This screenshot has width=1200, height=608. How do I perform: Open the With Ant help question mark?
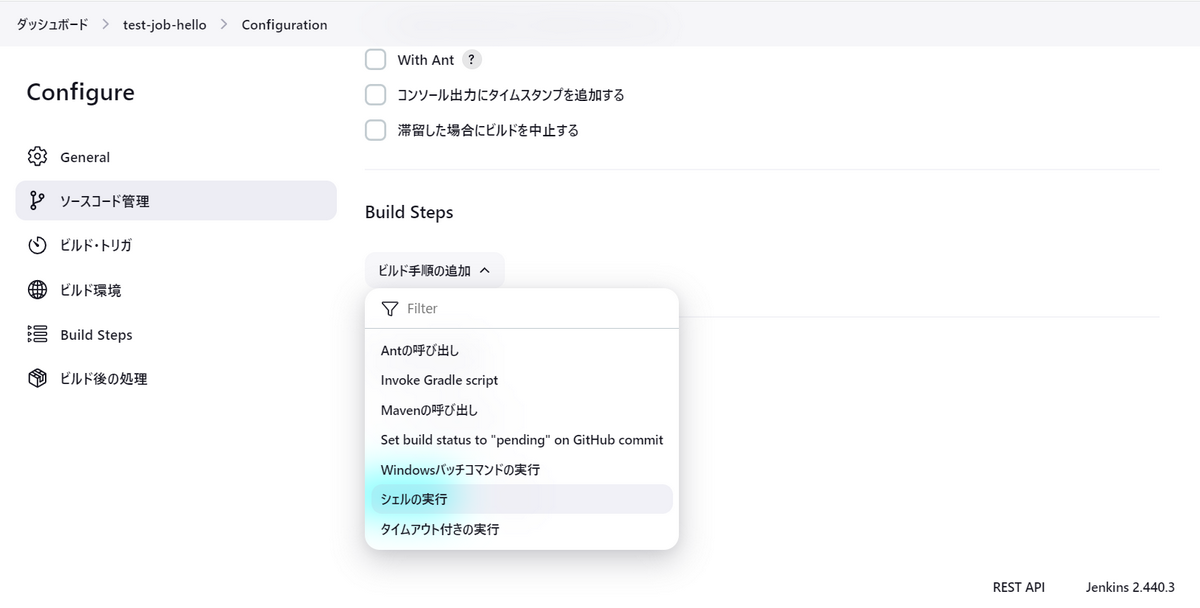472,60
